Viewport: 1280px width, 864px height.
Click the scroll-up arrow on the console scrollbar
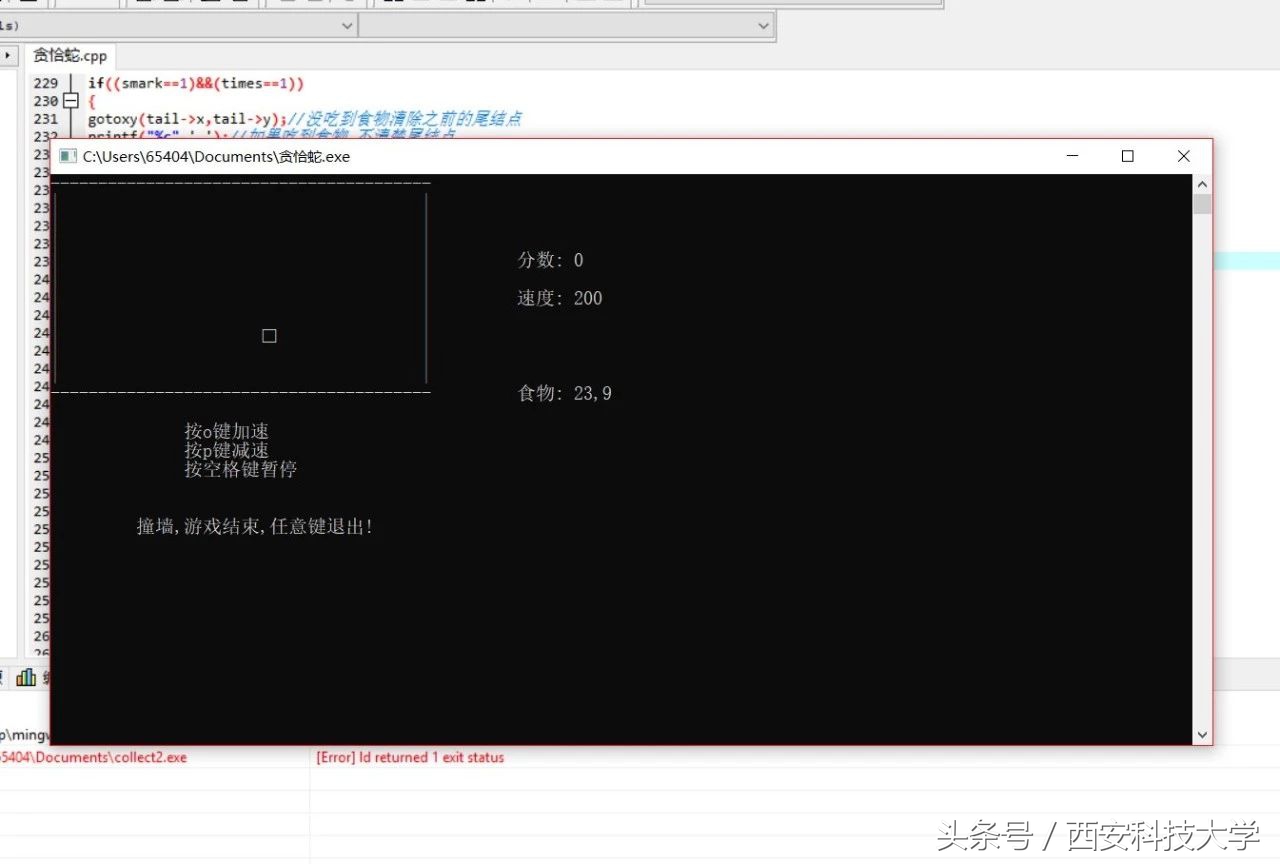click(x=1202, y=183)
